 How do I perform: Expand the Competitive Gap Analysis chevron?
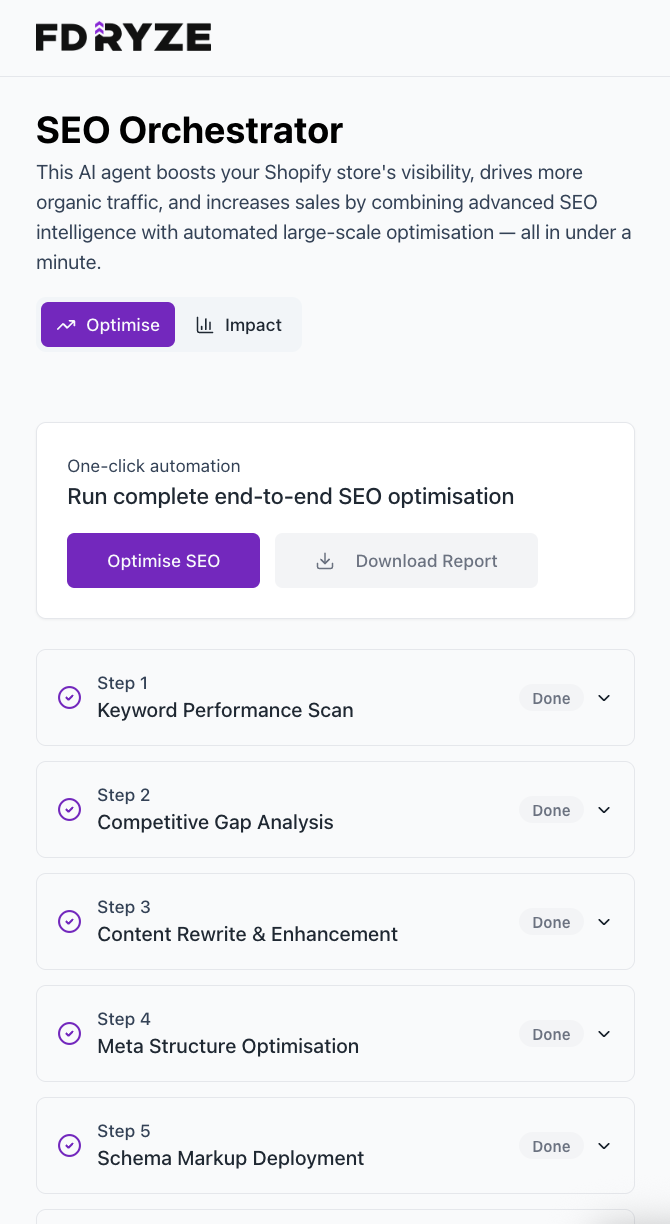604,810
